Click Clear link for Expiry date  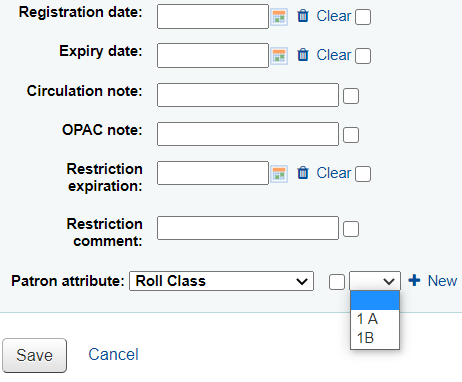[x=334, y=55]
